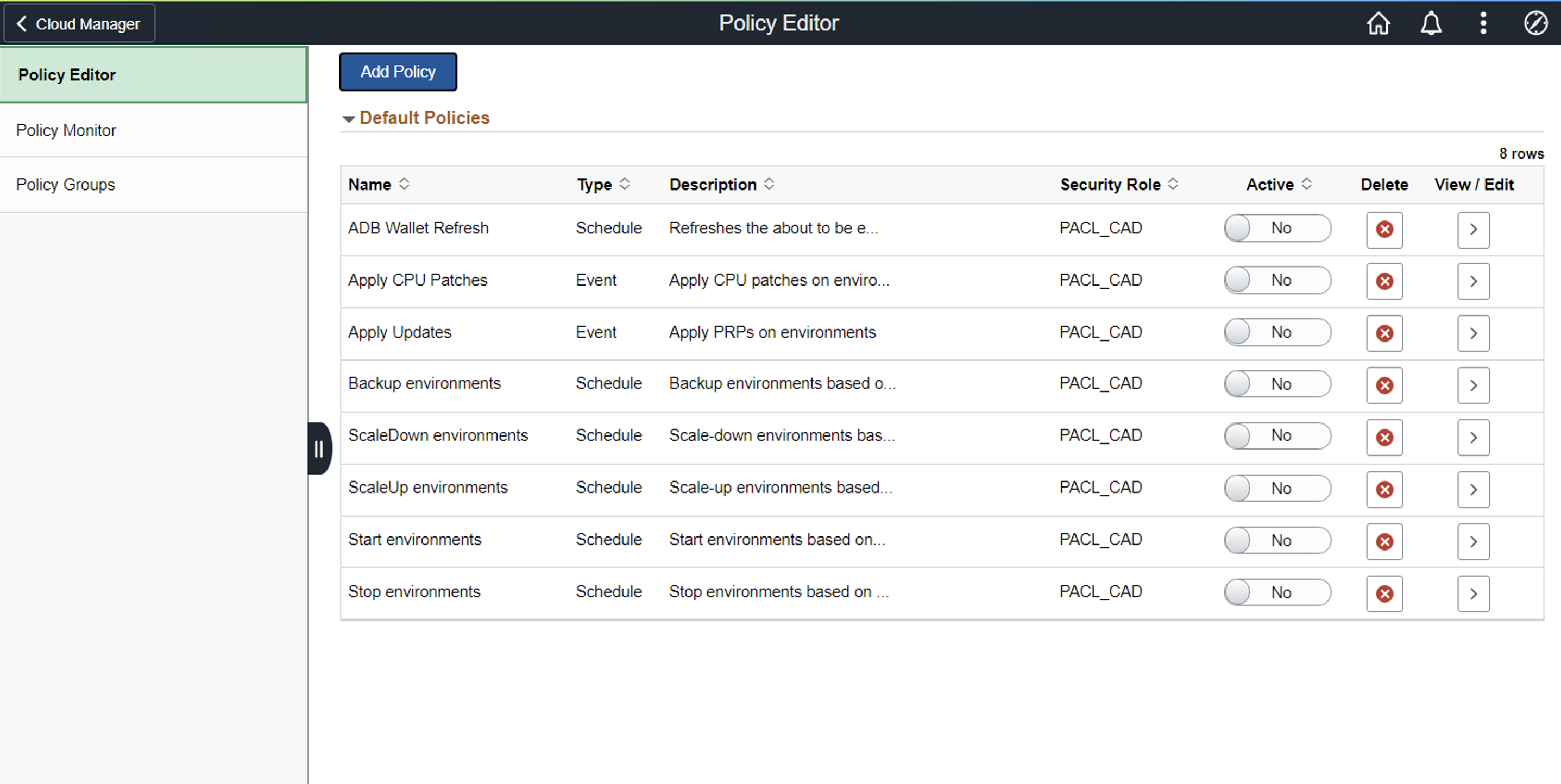The image size is (1561, 784).
Task: Delete the ScaleUp environments policy
Action: pos(1384,490)
